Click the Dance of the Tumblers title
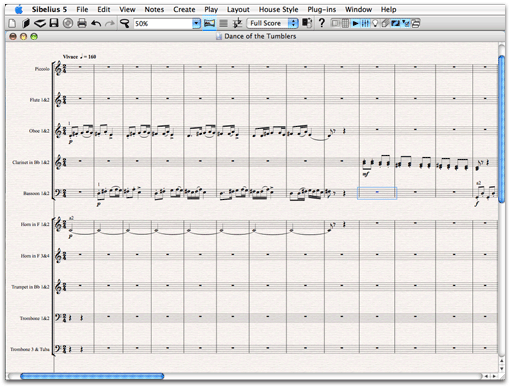The width and height of the screenshot is (510, 388). pos(260,36)
